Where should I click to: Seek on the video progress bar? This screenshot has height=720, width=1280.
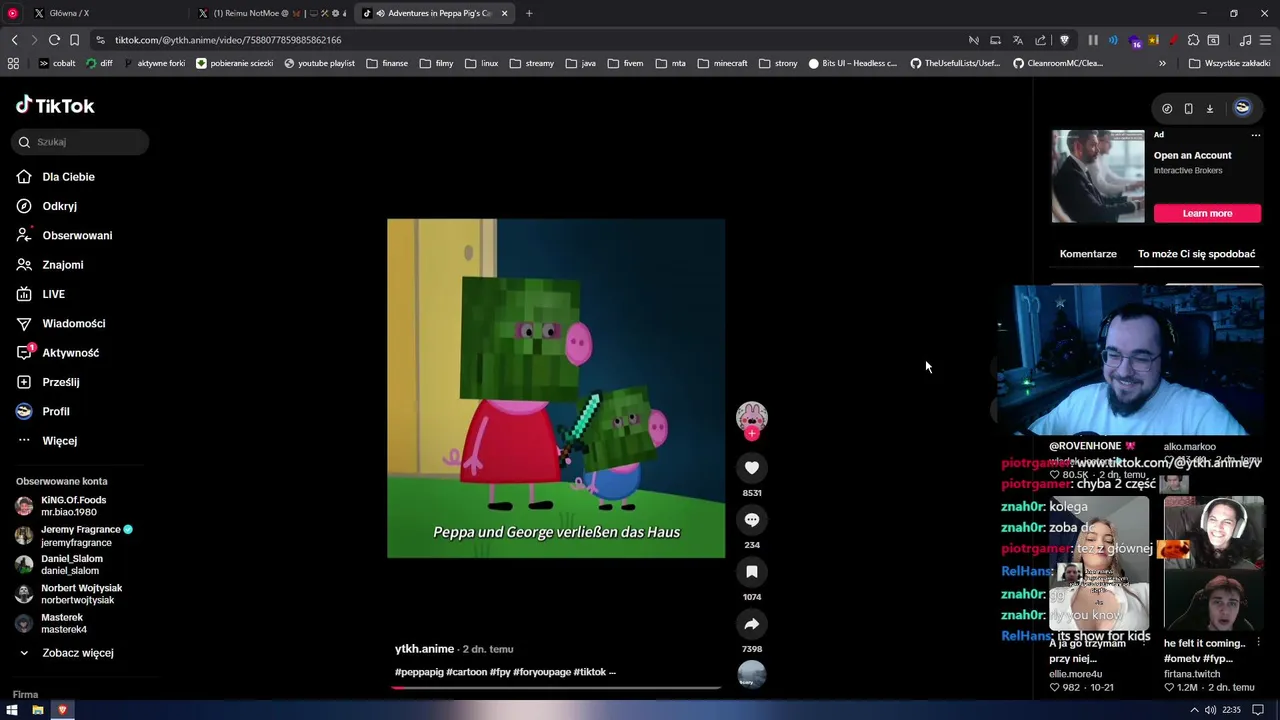point(556,687)
